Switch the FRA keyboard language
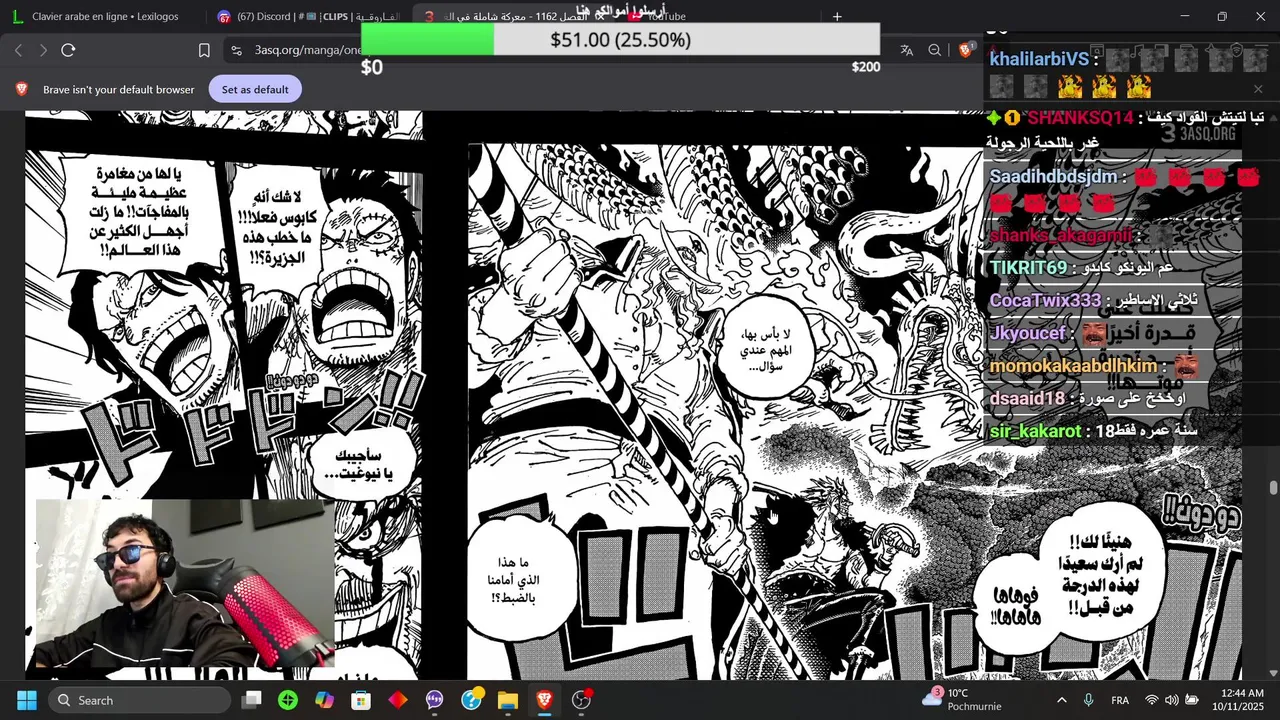The width and height of the screenshot is (1280, 720). 1120,700
